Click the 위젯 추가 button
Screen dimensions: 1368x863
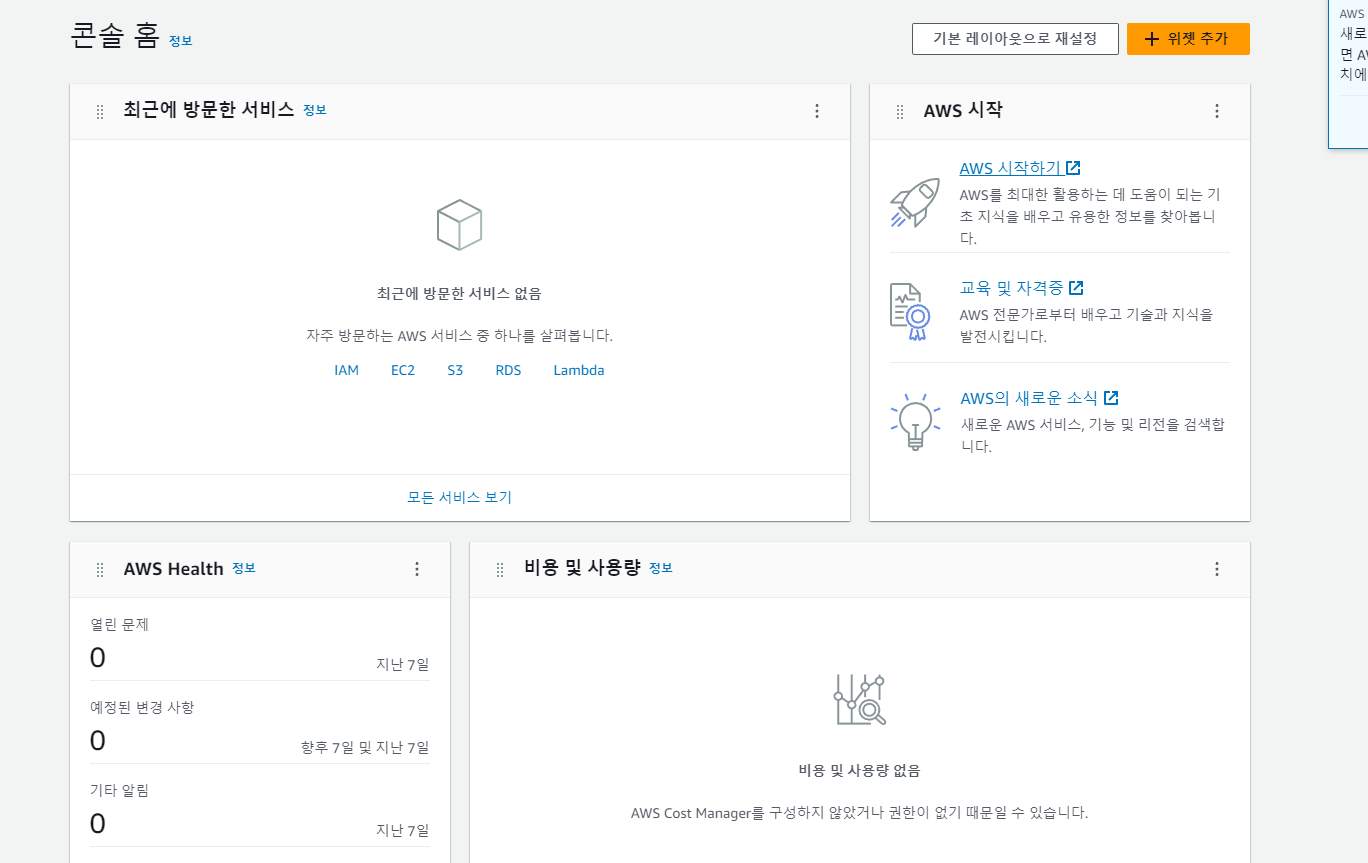pyautogui.click(x=1188, y=39)
